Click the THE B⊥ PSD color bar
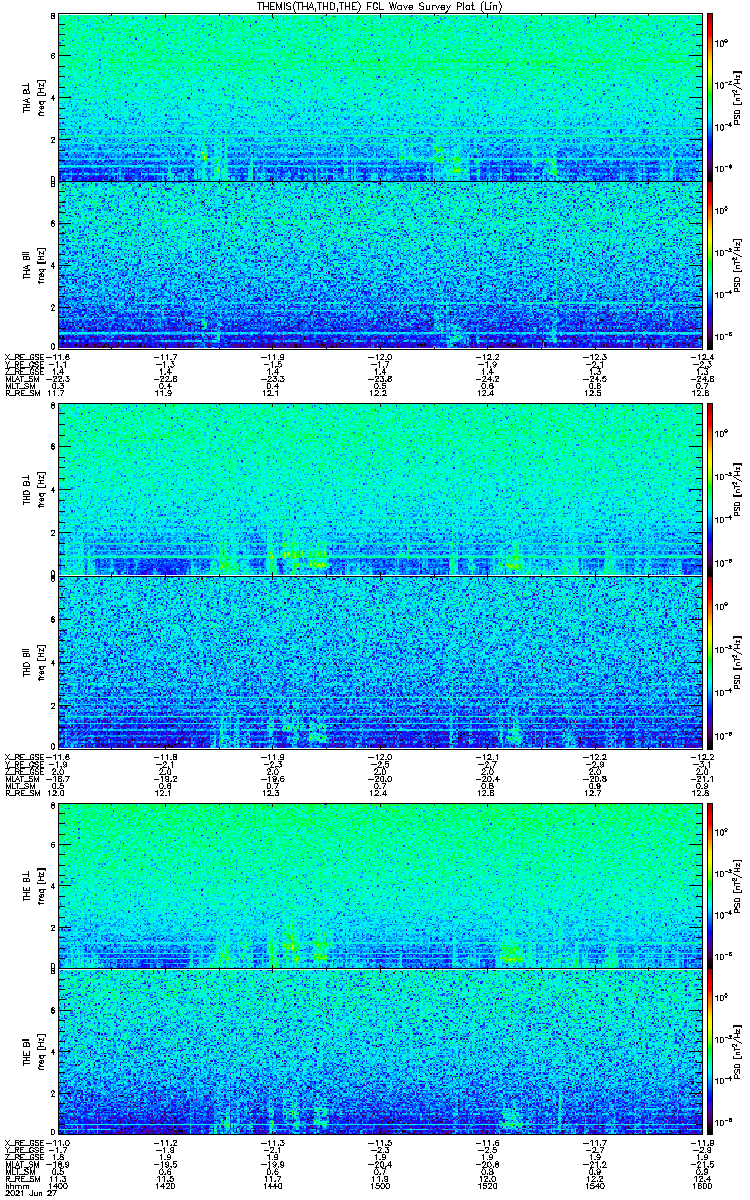Image resolution: width=750 pixels, height=1200 pixels. [710, 884]
